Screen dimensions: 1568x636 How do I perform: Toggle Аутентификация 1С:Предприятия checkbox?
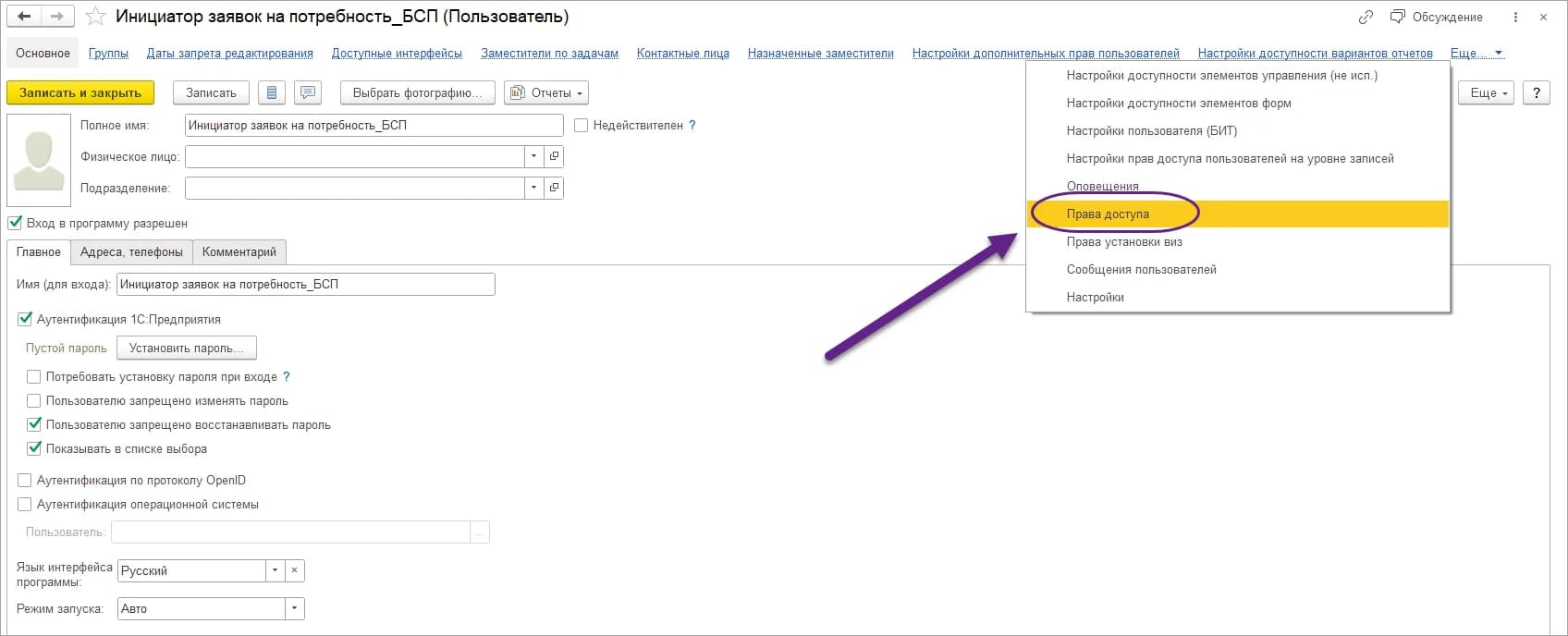(25, 319)
